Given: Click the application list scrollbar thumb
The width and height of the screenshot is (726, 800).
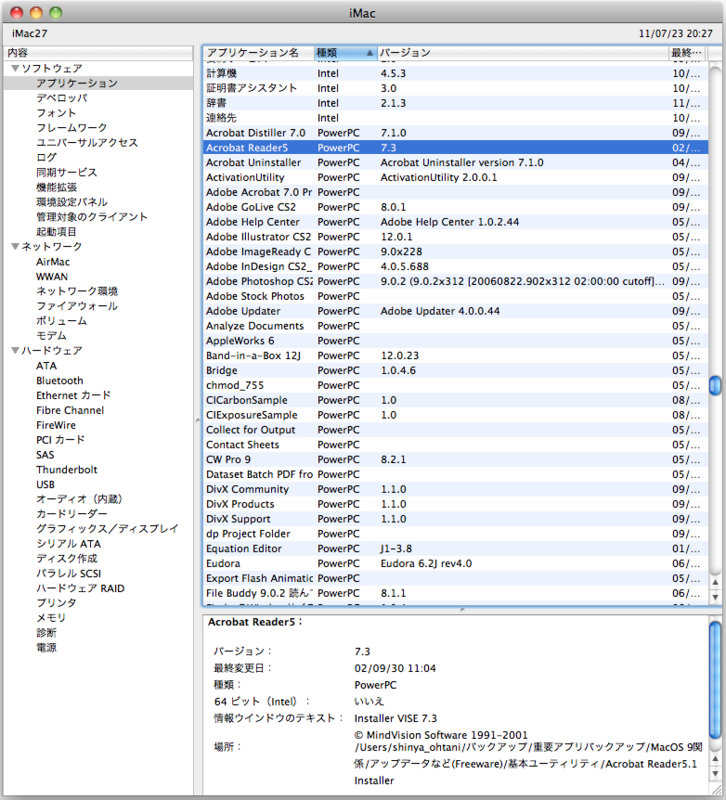Looking at the screenshot, I should [x=715, y=385].
